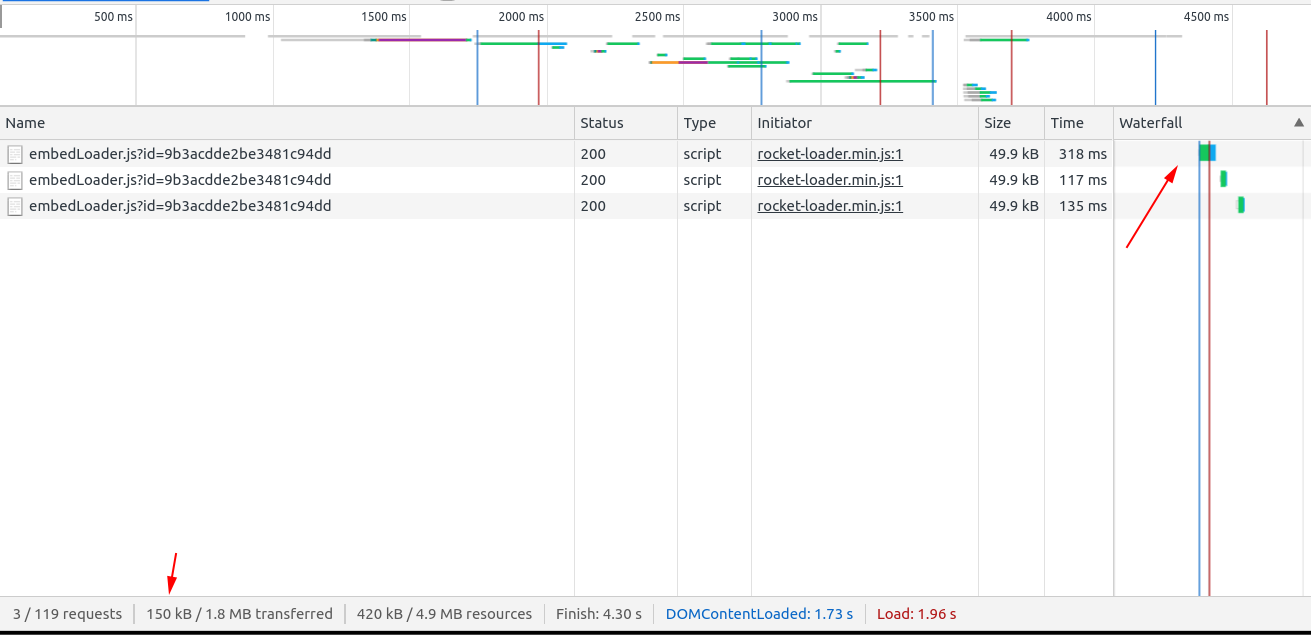This screenshot has width=1311, height=635.
Task: Click the 2000 ms label in the timeline overview
Action: [520, 17]
